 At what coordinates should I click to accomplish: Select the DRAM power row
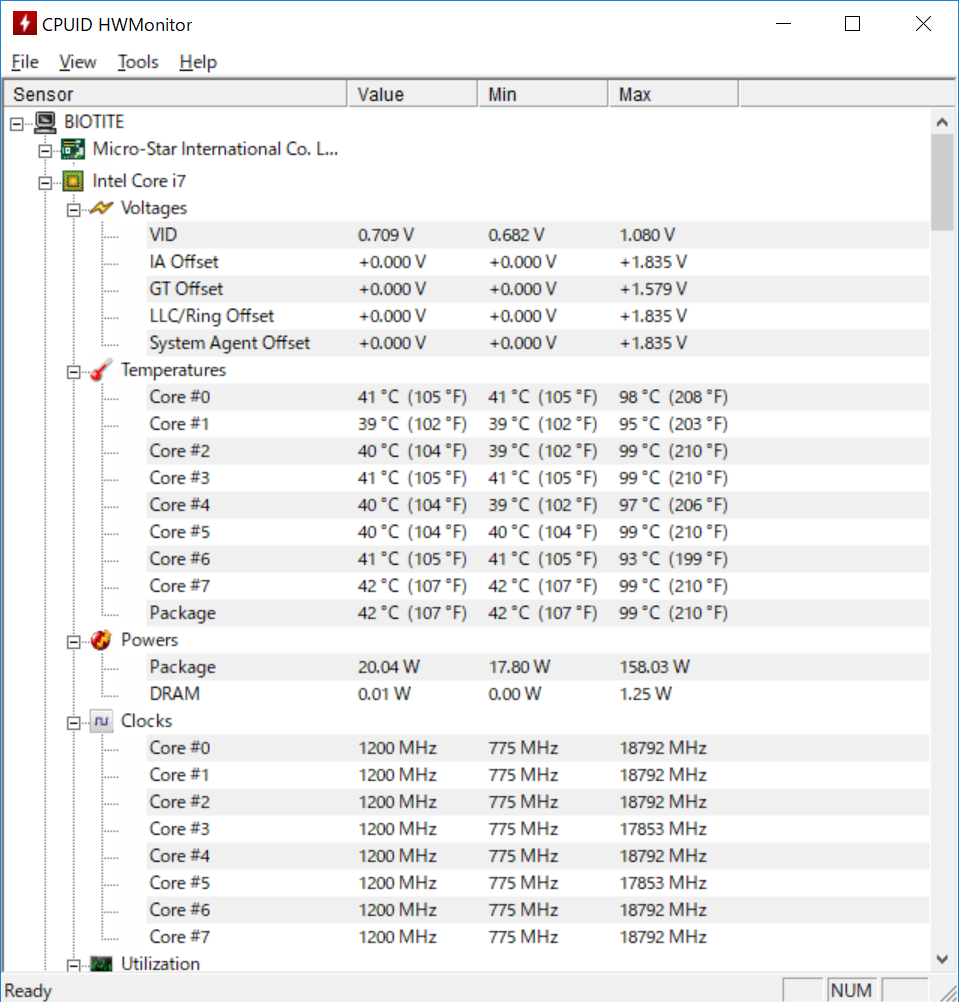coord(537,694)
